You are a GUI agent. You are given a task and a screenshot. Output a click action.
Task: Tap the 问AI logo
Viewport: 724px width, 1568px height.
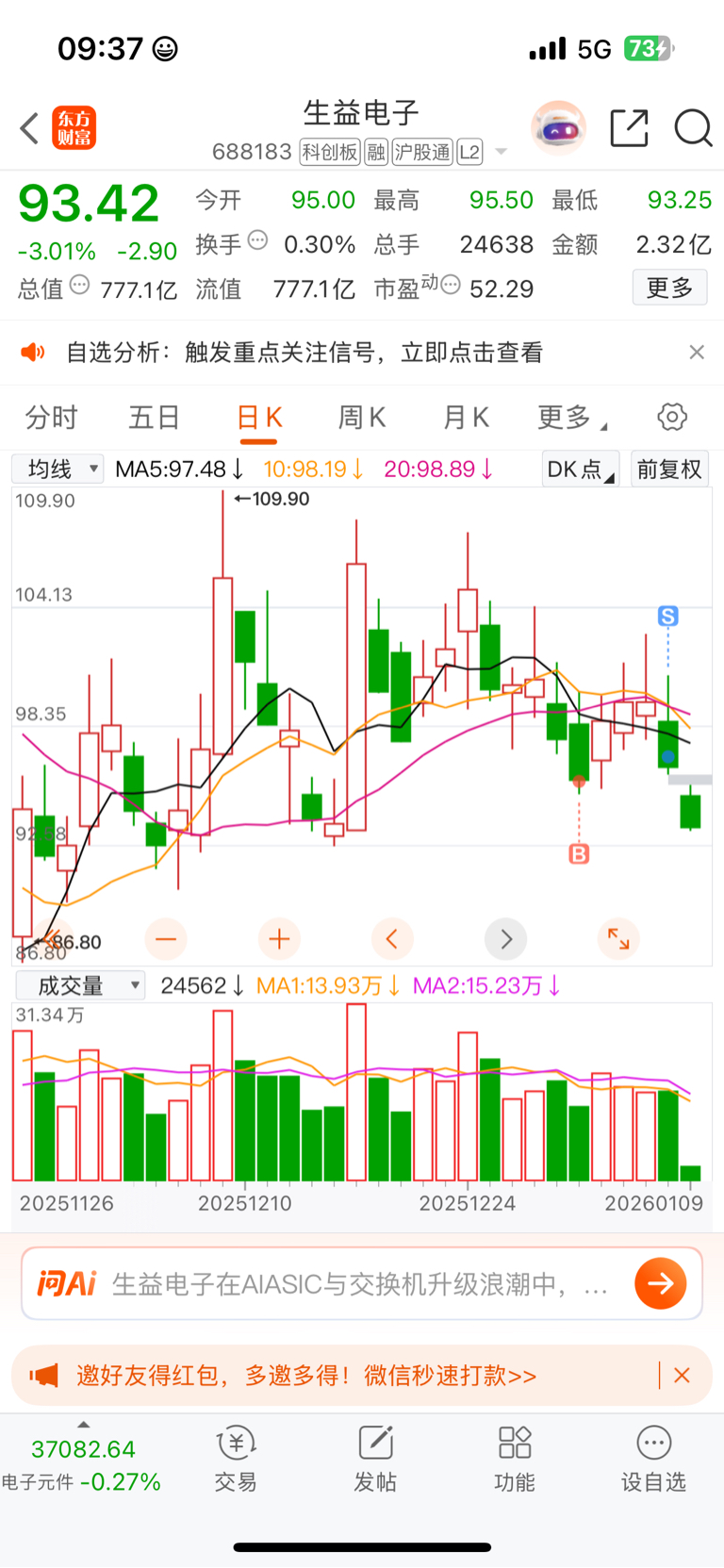click(x=67, y=1283)
